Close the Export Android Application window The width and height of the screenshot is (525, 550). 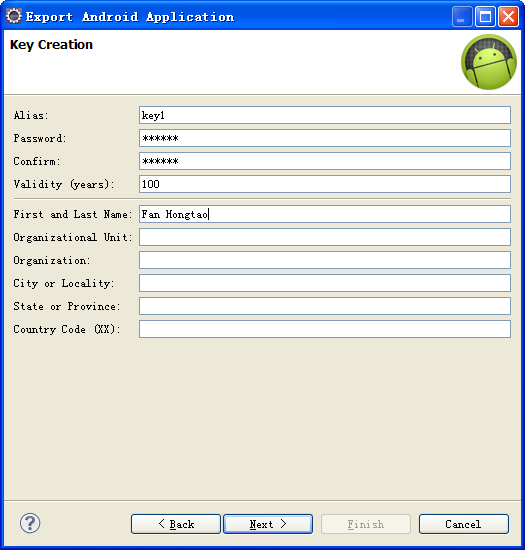(508, 16)
